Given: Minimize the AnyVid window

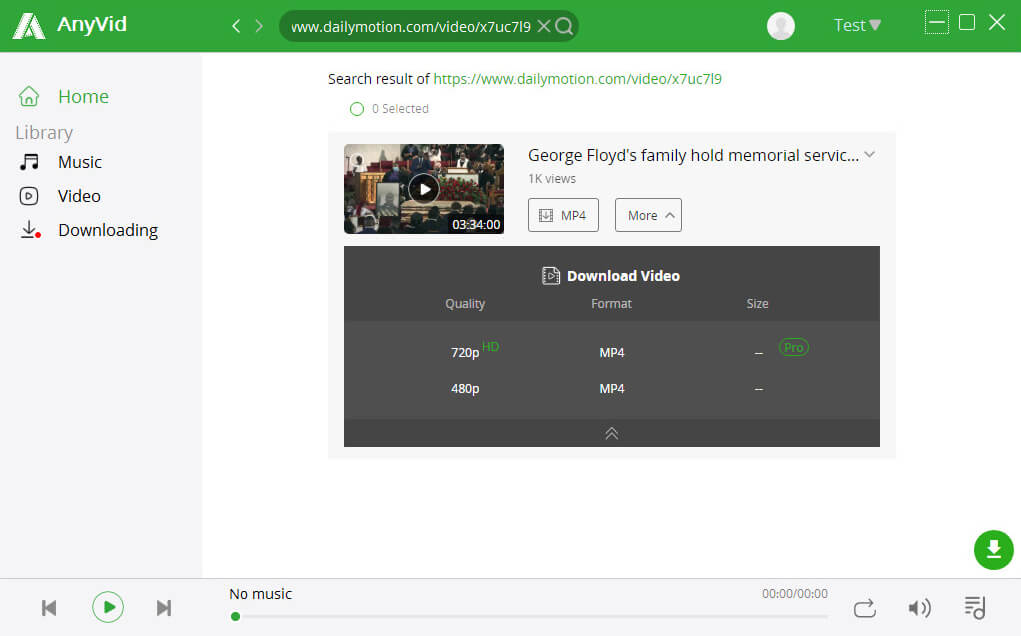Looking at the screenshot, I should click(x=936, y=23).
